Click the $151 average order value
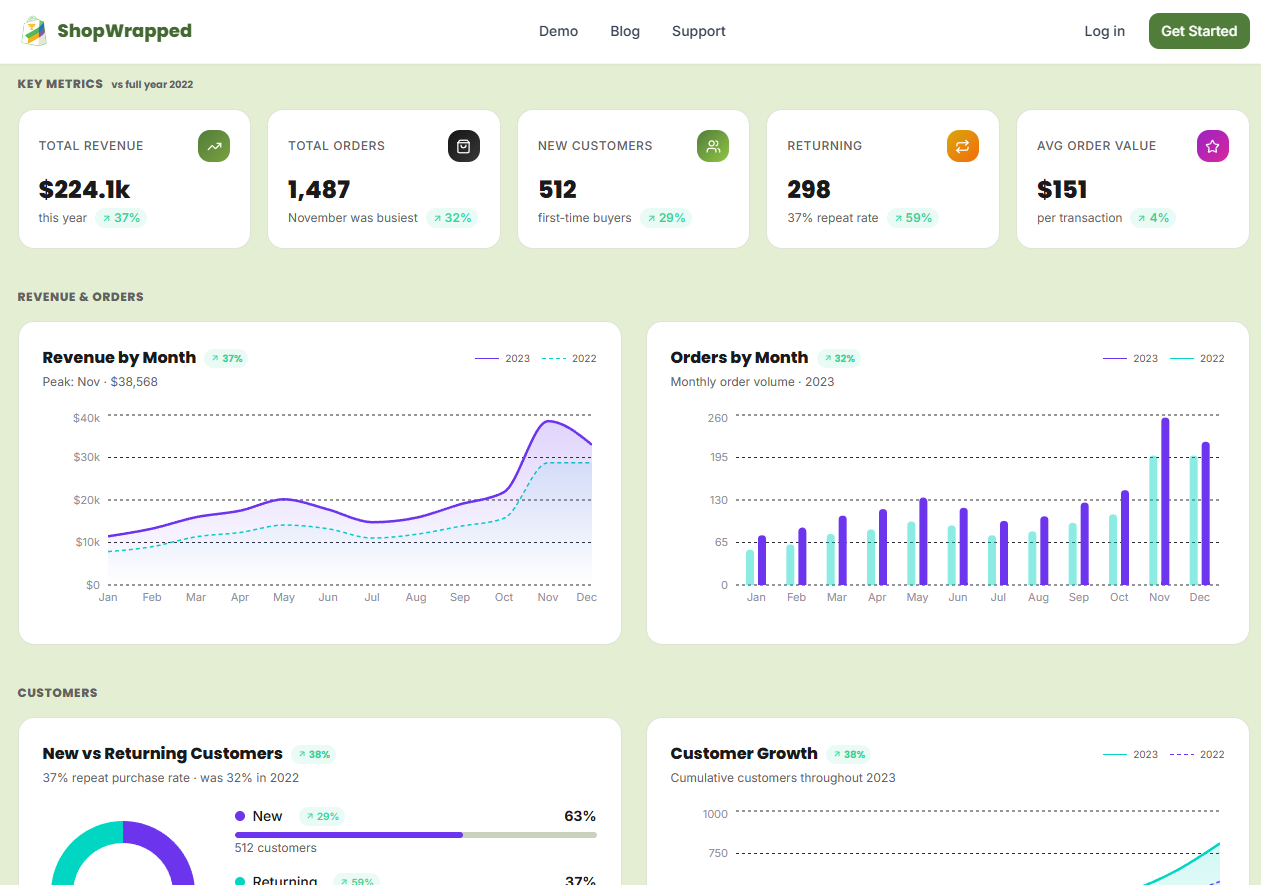The image size is (1261, 885). 1062,189
